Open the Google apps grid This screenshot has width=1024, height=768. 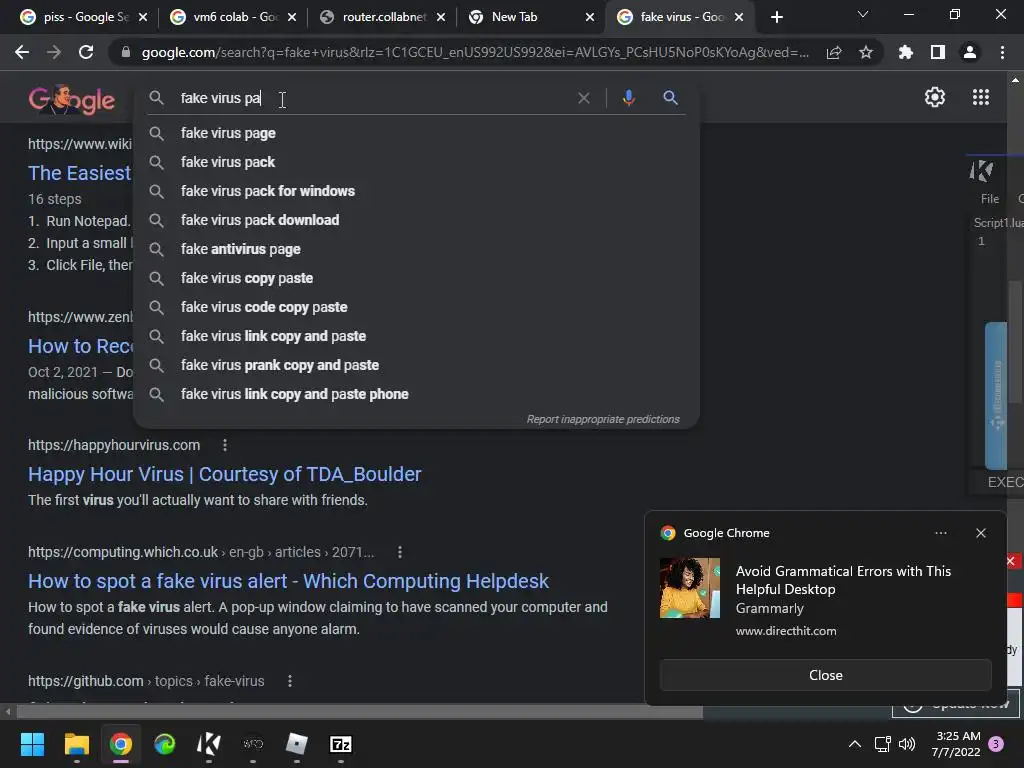pyautogui.click(x=981, y=97)
